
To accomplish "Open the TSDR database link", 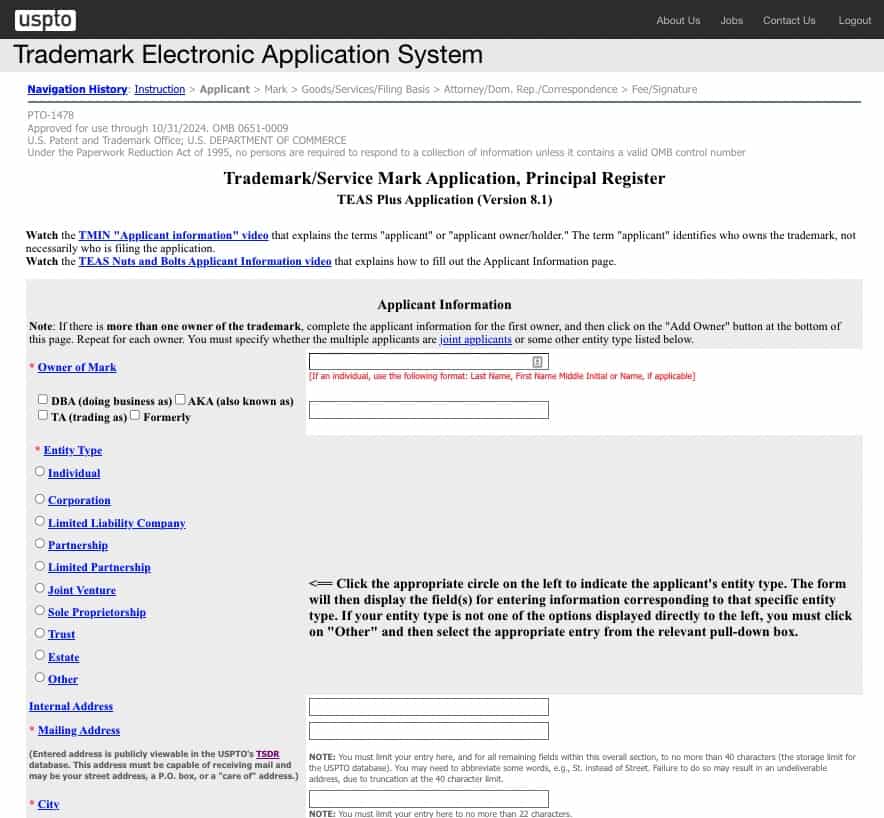I will click(267, 754).
